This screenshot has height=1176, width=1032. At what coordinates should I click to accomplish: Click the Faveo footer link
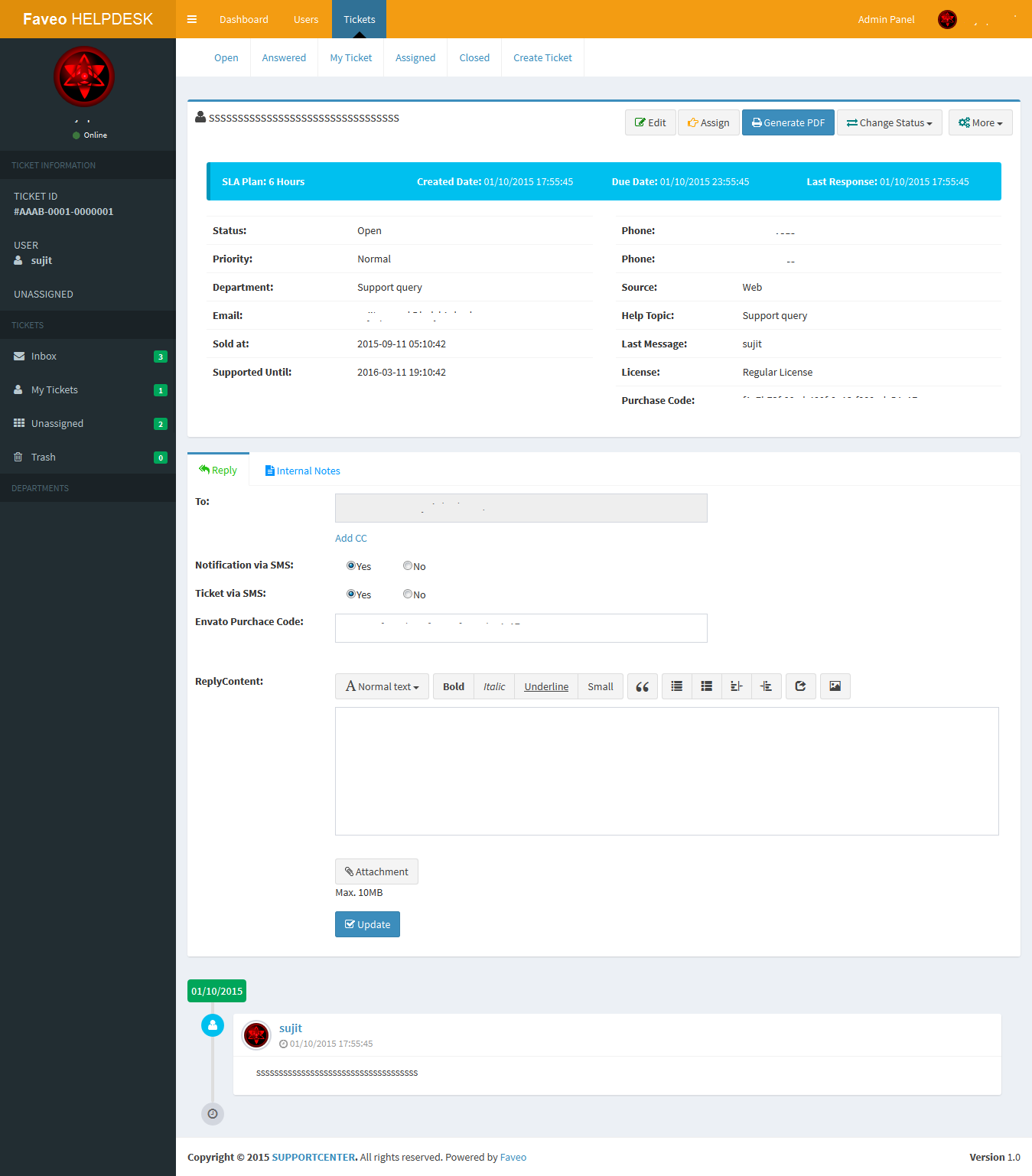click(513, 1157)
